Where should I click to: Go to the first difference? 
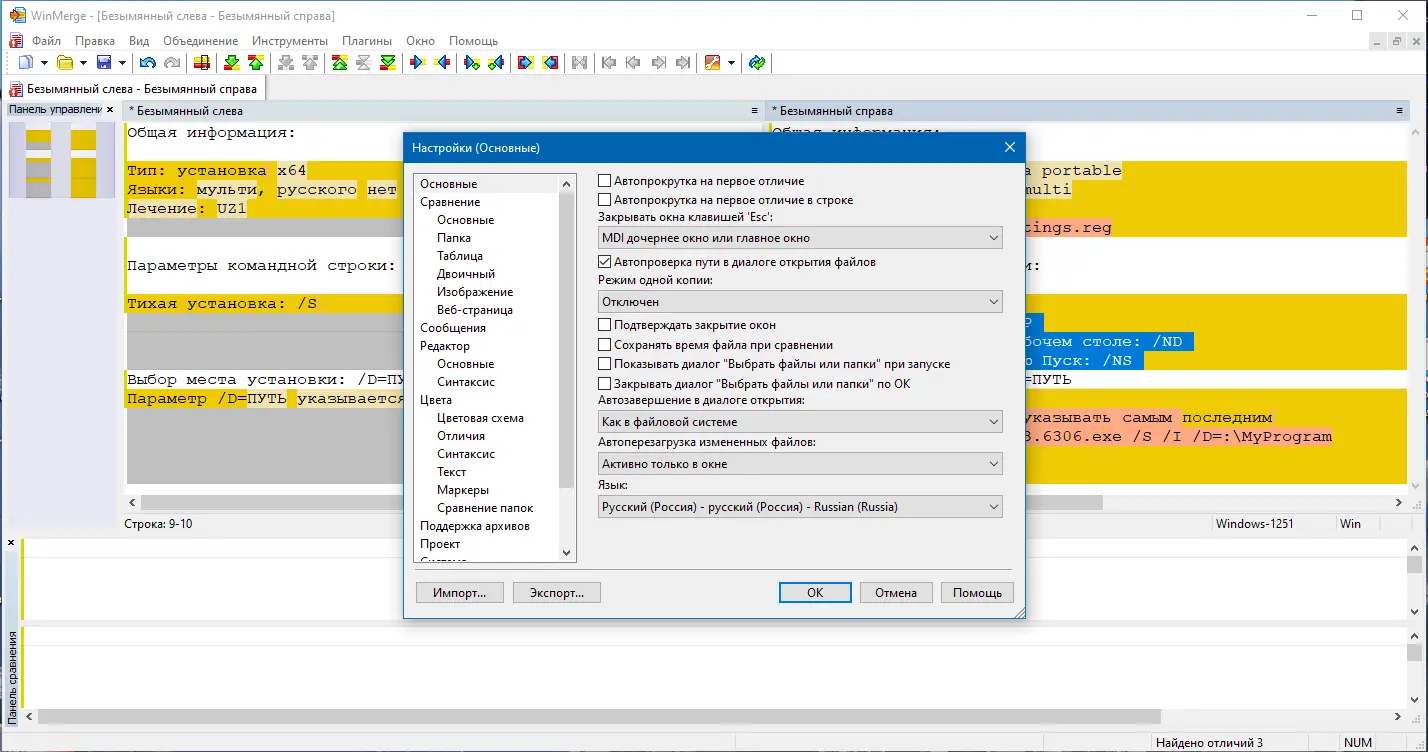340,63
